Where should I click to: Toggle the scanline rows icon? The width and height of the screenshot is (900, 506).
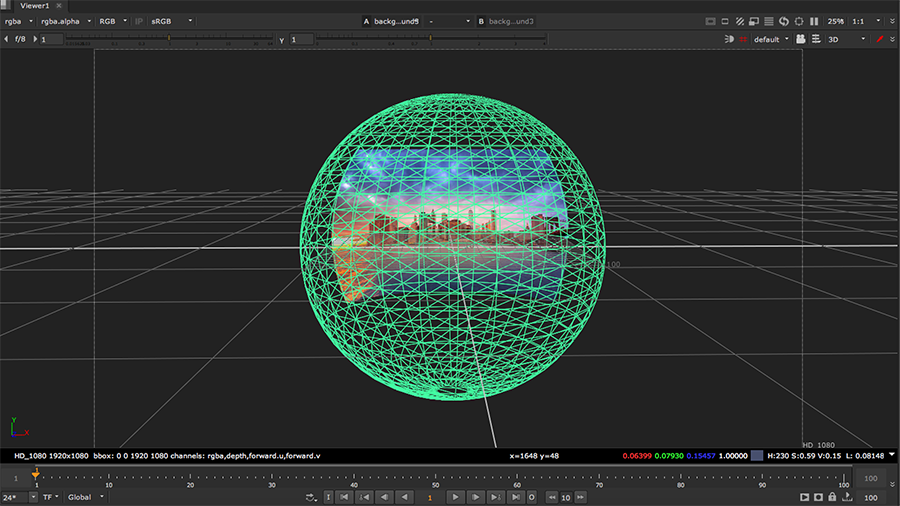pos(768,21)
